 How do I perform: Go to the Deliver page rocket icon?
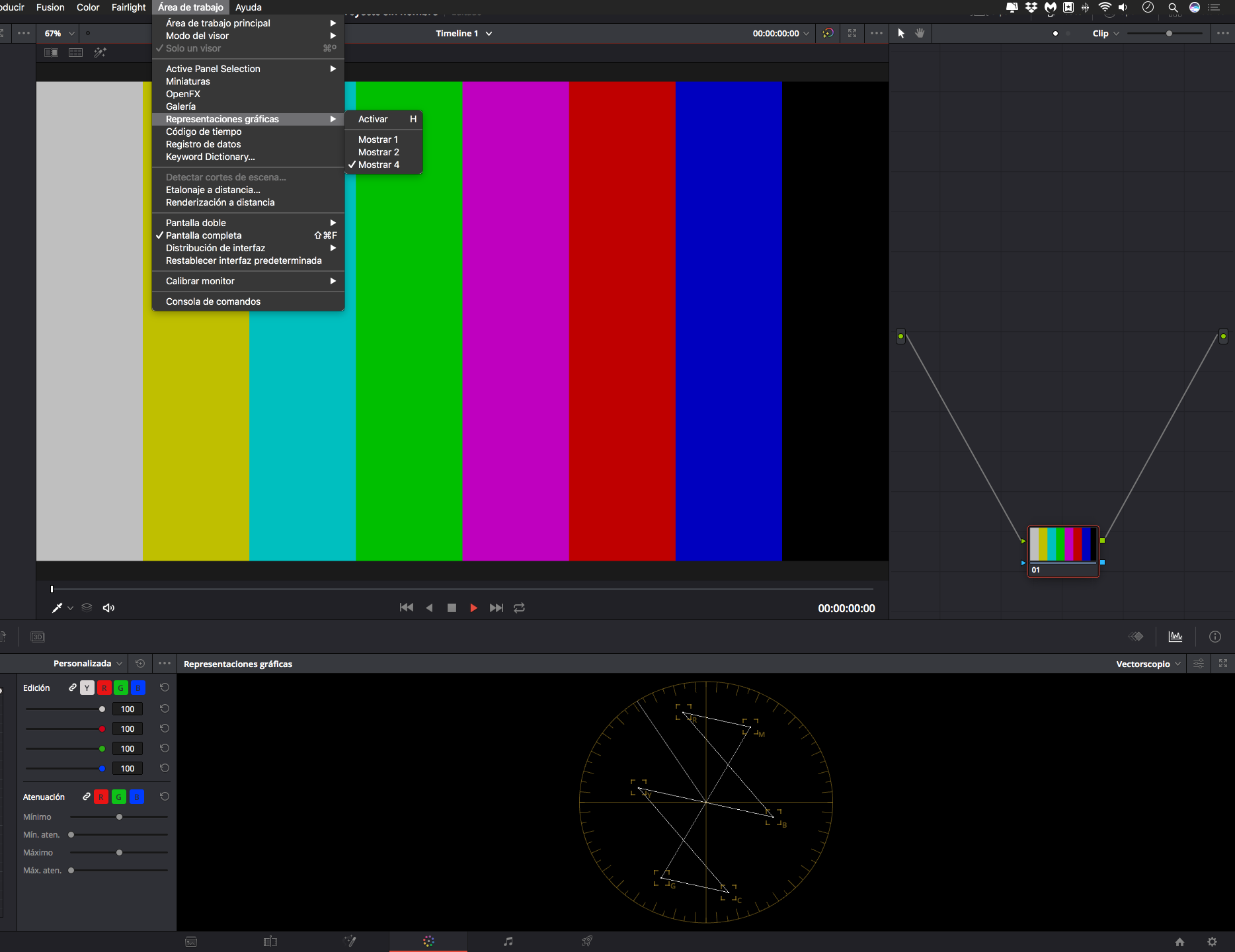[x=586, y=941]
